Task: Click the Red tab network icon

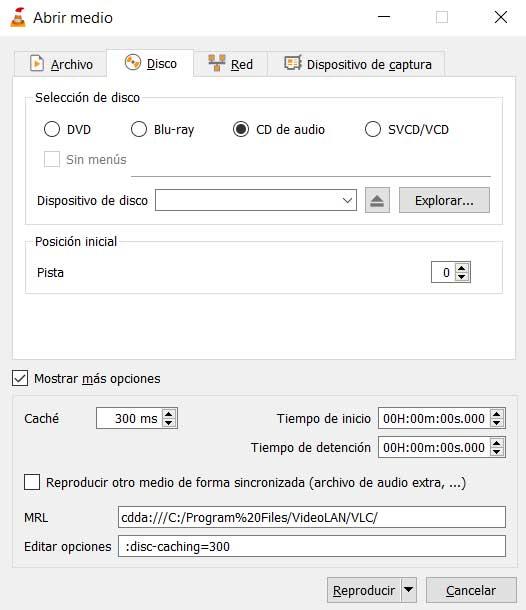Action: 217,63
